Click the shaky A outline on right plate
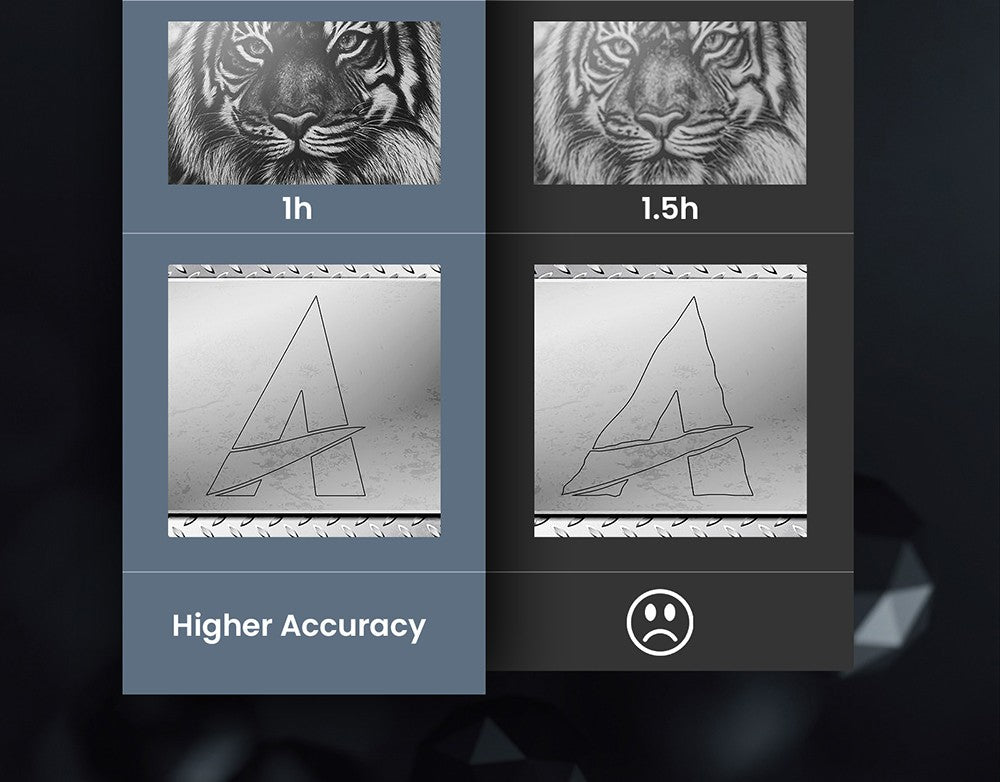The height and width of the screenshot is (782, 1000). [x=657, y=396]
